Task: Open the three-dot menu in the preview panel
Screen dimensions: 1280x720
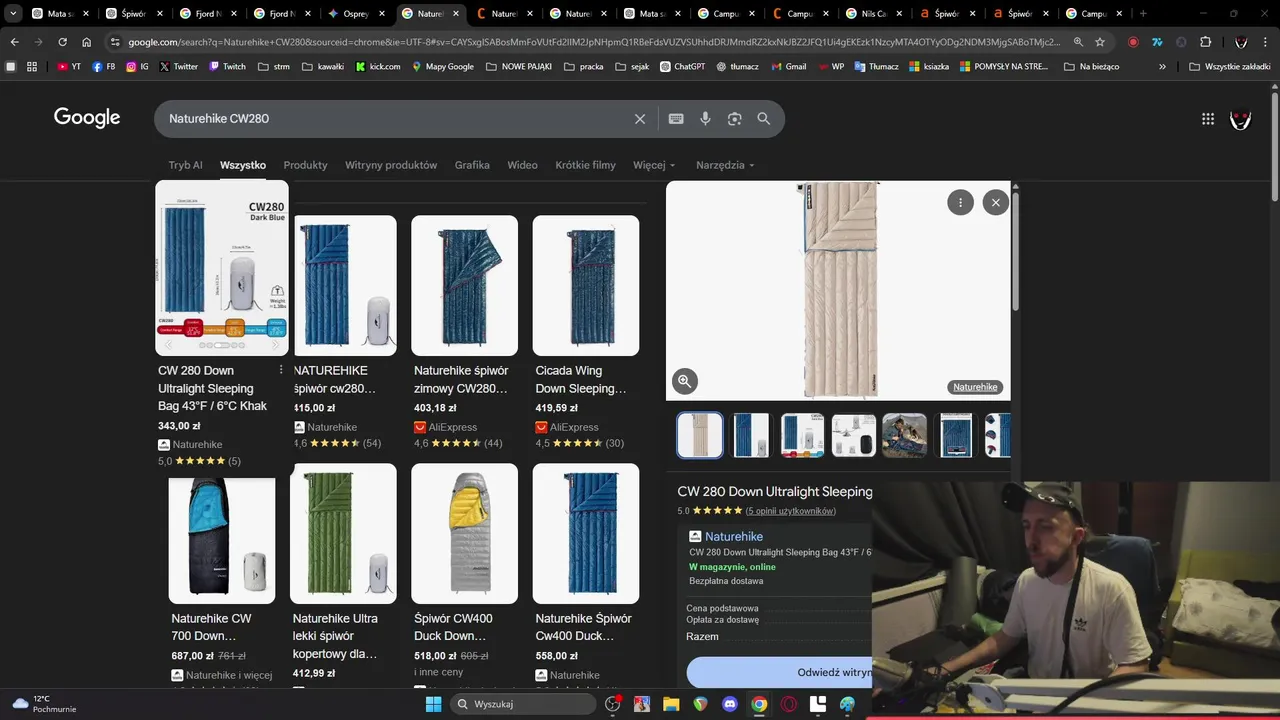Action: (960, 202)
